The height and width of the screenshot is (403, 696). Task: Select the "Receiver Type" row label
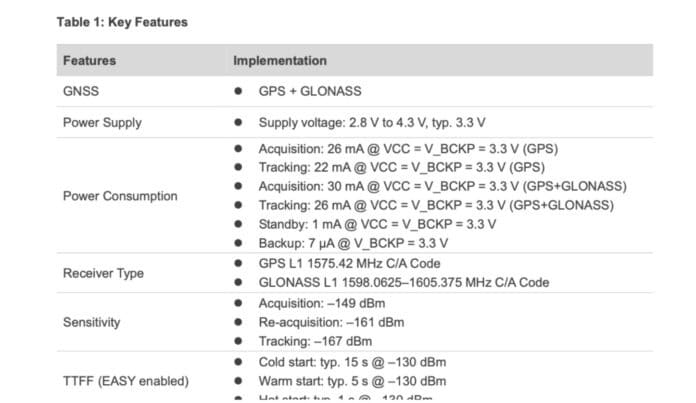click(x=103, y=273)
